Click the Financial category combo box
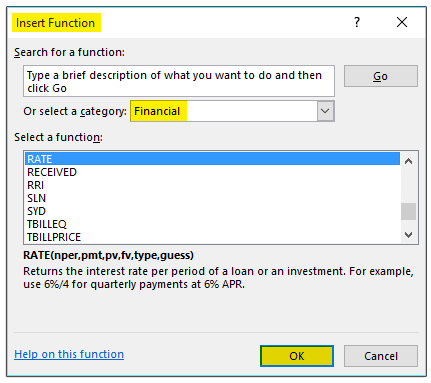Viewport: 431px width, 383px height. coord(232,111)
